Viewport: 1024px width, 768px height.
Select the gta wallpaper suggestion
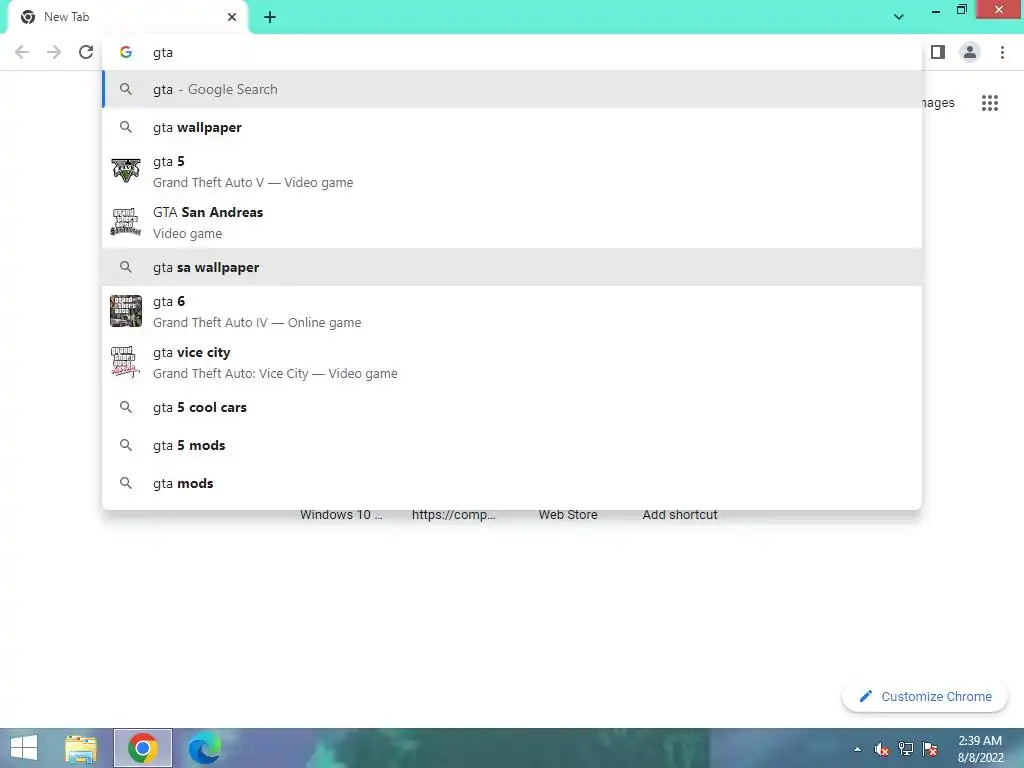[512, 127]
